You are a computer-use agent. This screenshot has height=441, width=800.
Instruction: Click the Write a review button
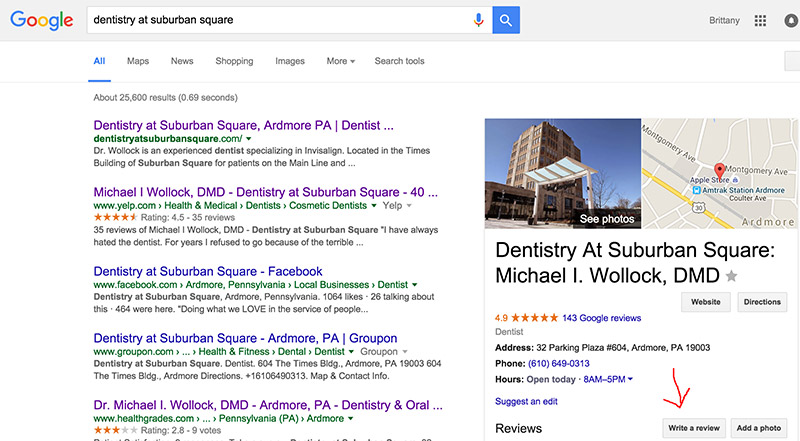(694, 428)
